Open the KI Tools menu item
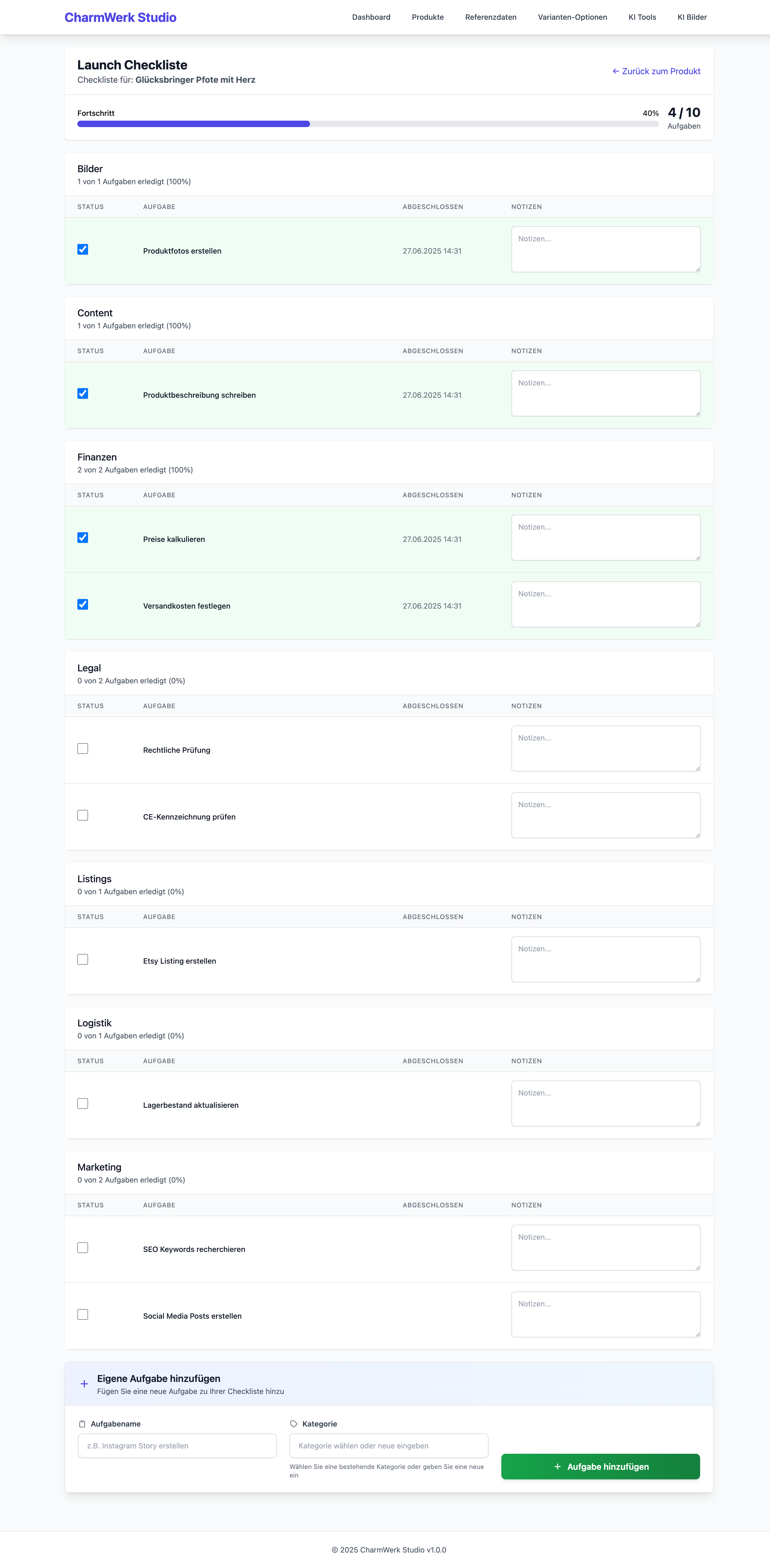This screenshot has height=1568, width=770. (642, 17)
